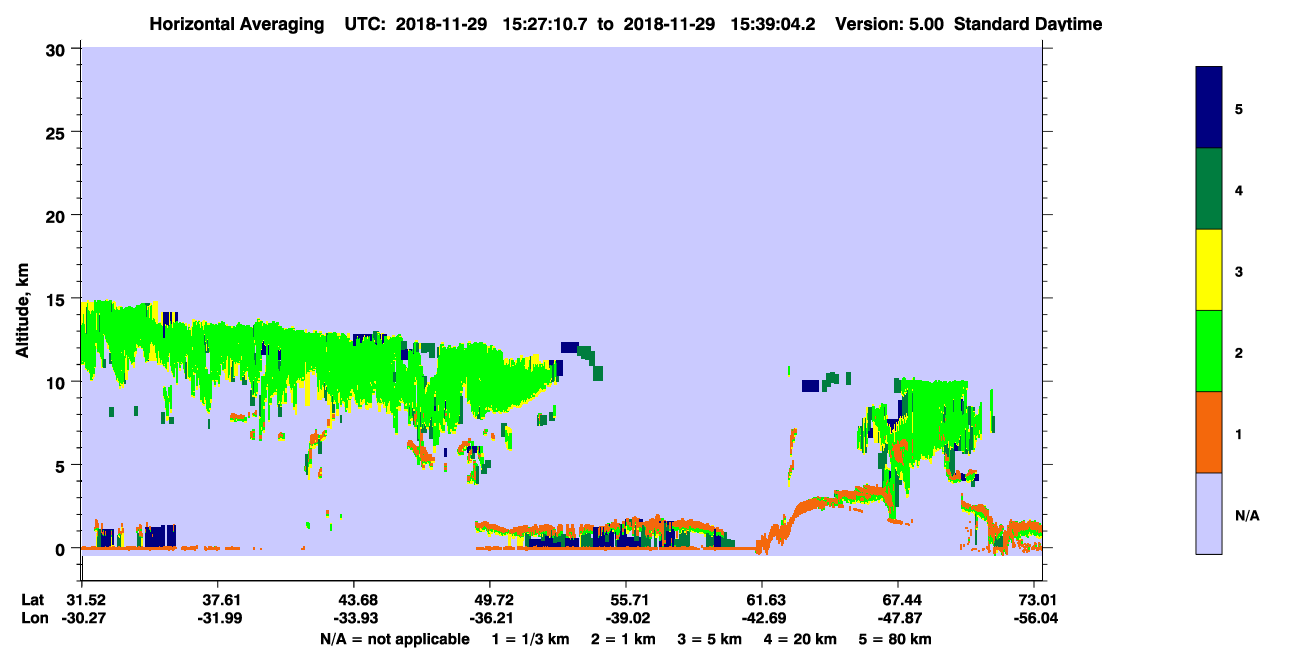Click '3 = 5 km' legend text

[x=710, y=639]
